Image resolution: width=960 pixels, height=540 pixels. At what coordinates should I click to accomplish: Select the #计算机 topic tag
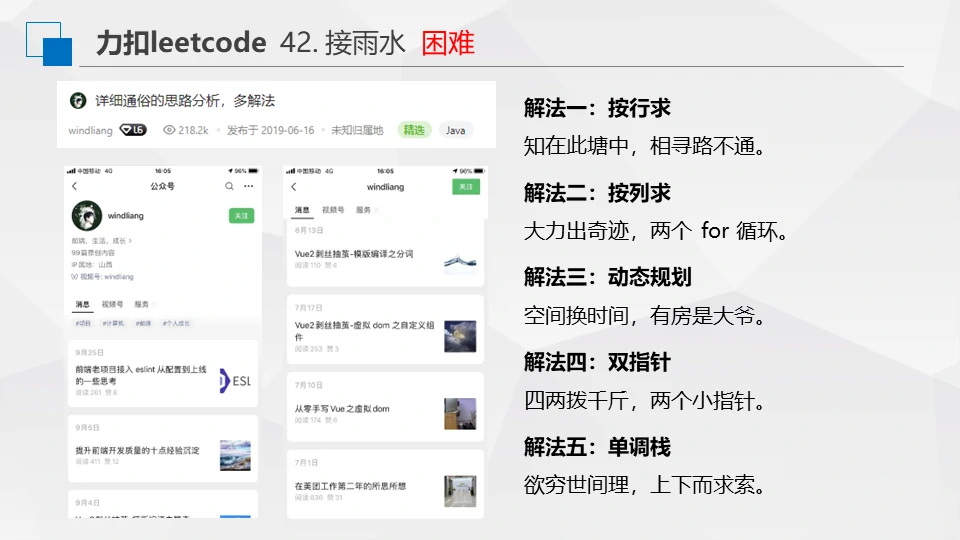click(x=111, y=323)
